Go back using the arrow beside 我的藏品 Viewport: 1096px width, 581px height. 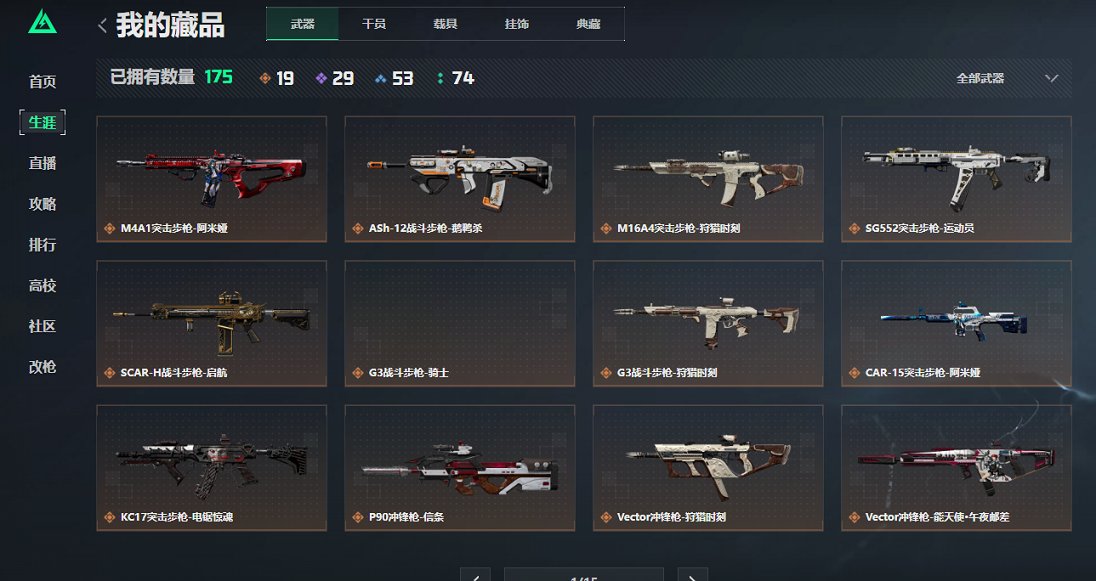[102, 26]
